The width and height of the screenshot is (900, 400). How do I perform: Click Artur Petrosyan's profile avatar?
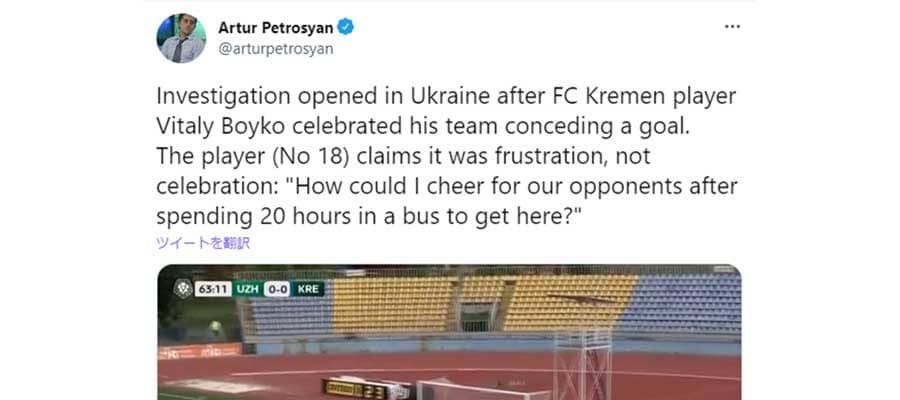tap(181, 38)
